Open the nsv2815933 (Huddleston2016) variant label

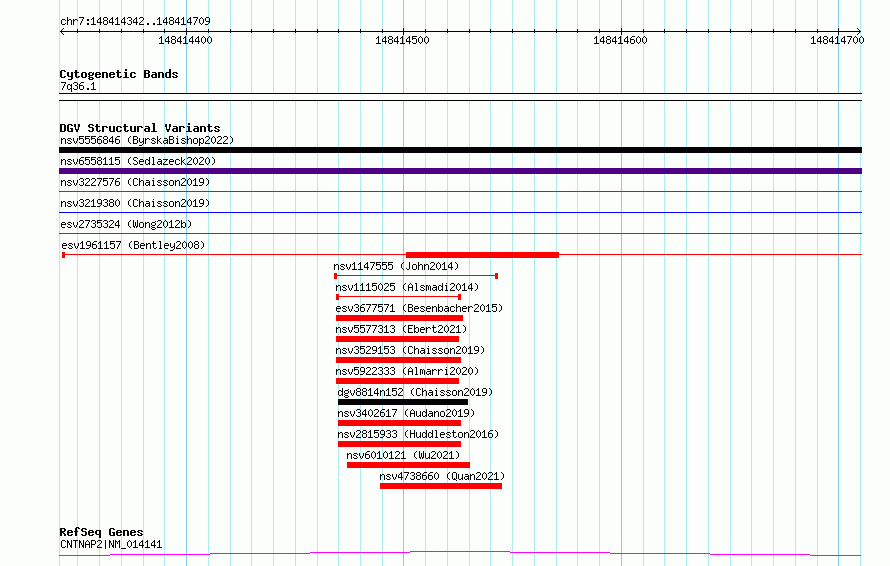[418, 435]
